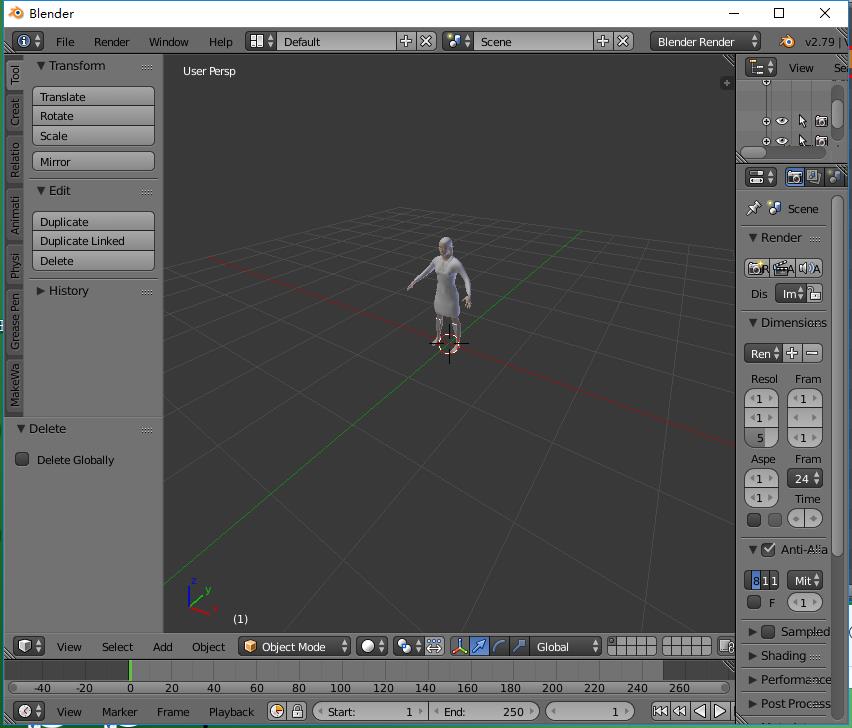Open the Object Mode dropdown
Screen dimensions: 852x728
pyautogui.click(x=295, y=647)
